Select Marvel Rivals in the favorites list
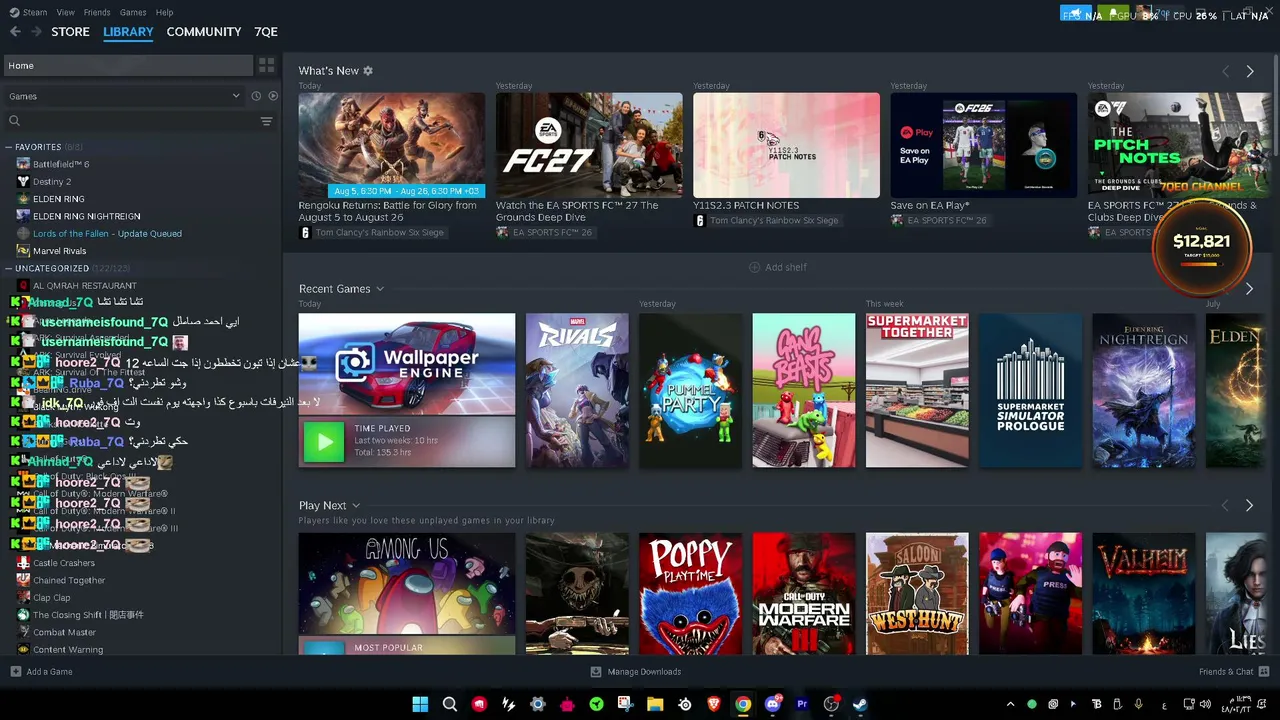The height and width of the screenshot is (720, 1280). [x=59, y=251]
